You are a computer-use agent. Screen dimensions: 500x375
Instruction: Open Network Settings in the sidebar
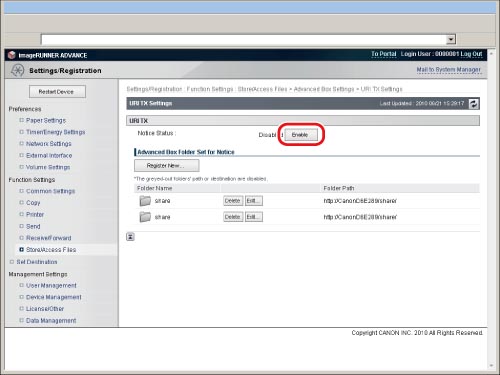tap(49, 144)
